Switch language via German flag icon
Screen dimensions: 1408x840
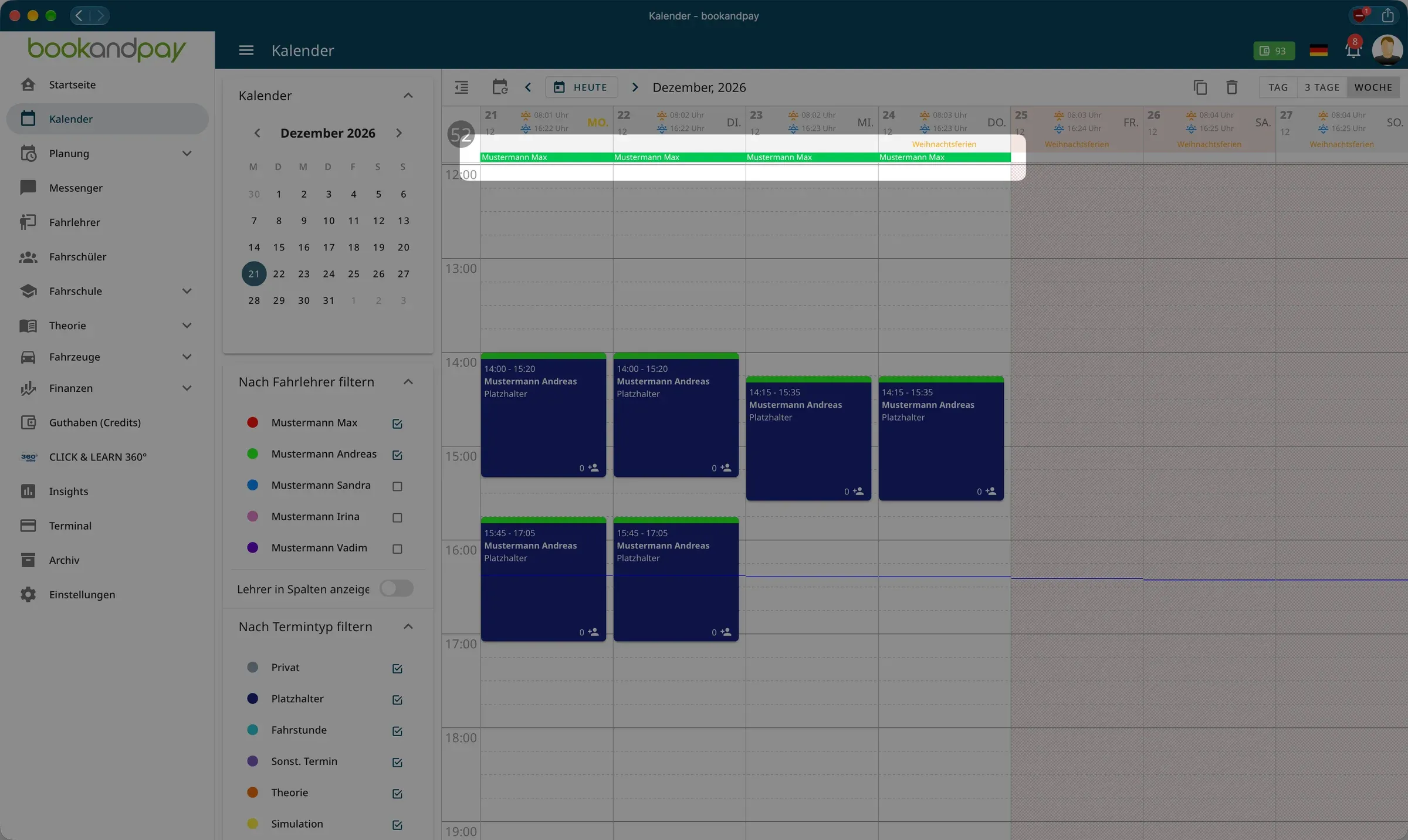[1318, 50]
